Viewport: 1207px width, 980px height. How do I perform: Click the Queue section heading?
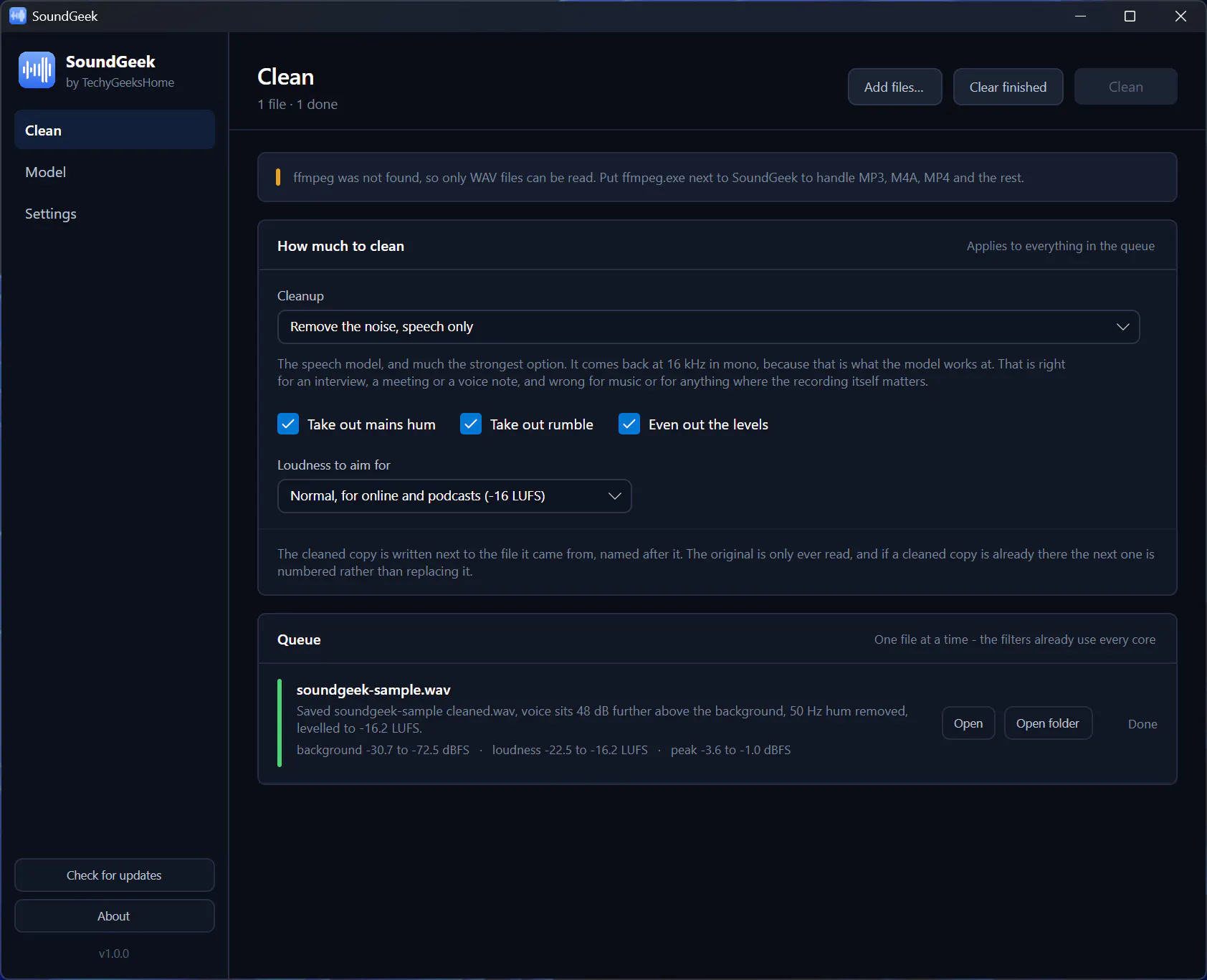pos(299,639)
